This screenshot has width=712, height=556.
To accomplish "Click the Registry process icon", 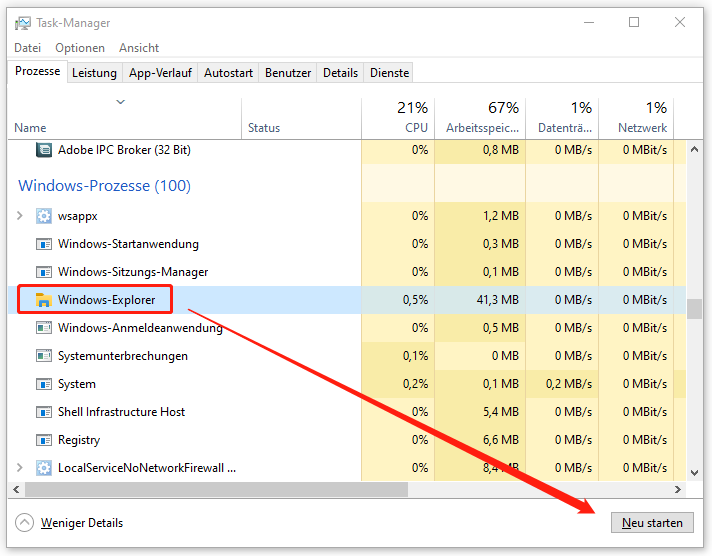I will [44, 440].
